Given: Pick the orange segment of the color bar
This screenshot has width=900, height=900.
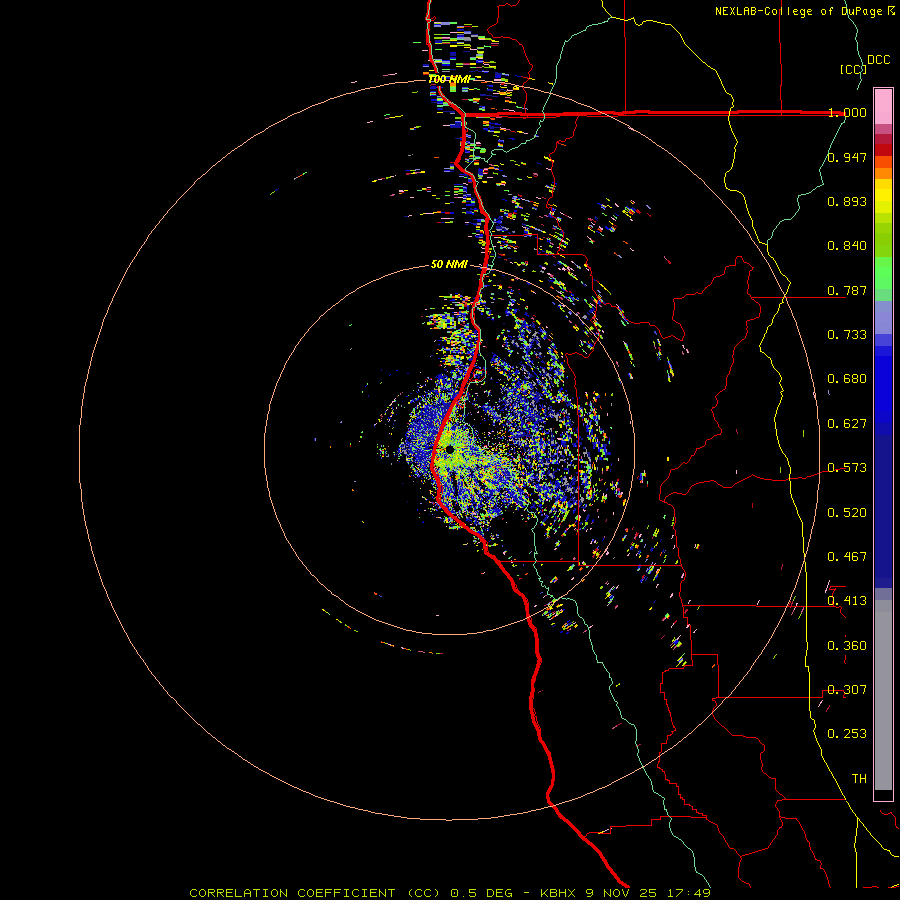Looking at the screenshot, I should tap(883, 172).
